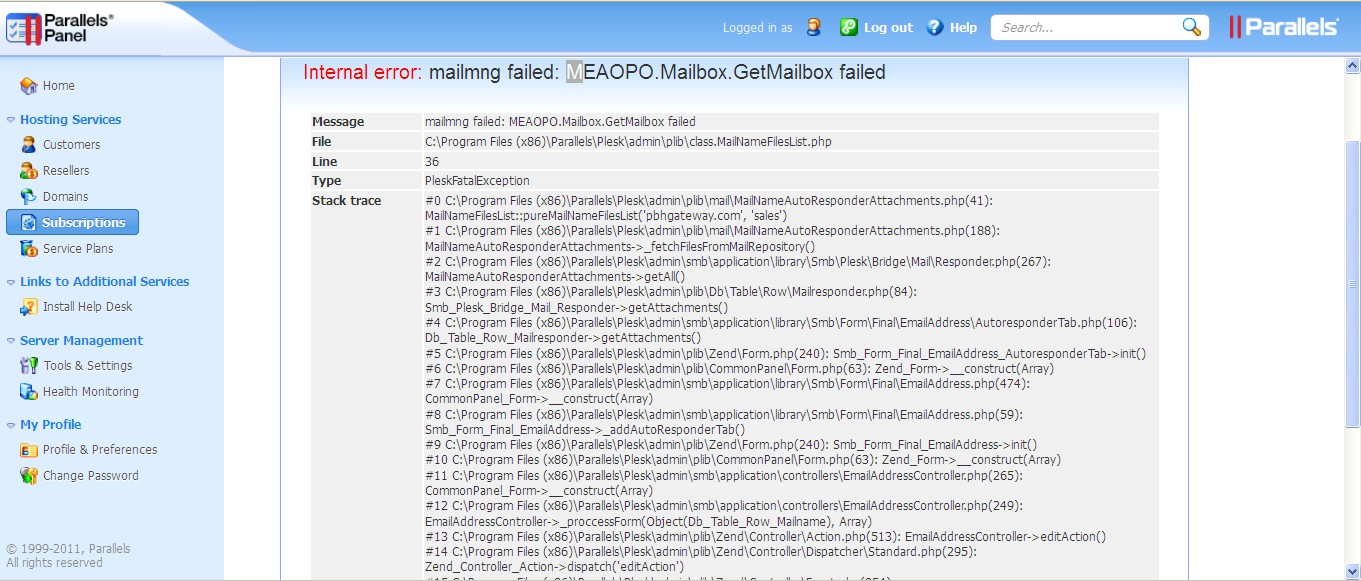Collapse the Hosting Services section arrow
This screenshot has width=1361, height=581.
(11, 120)
